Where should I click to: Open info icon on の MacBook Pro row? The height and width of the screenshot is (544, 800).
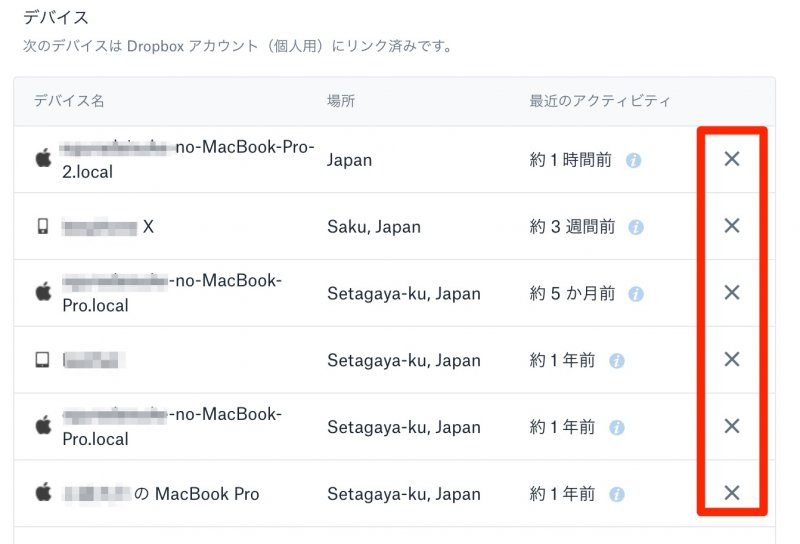[x=617, y=494]
